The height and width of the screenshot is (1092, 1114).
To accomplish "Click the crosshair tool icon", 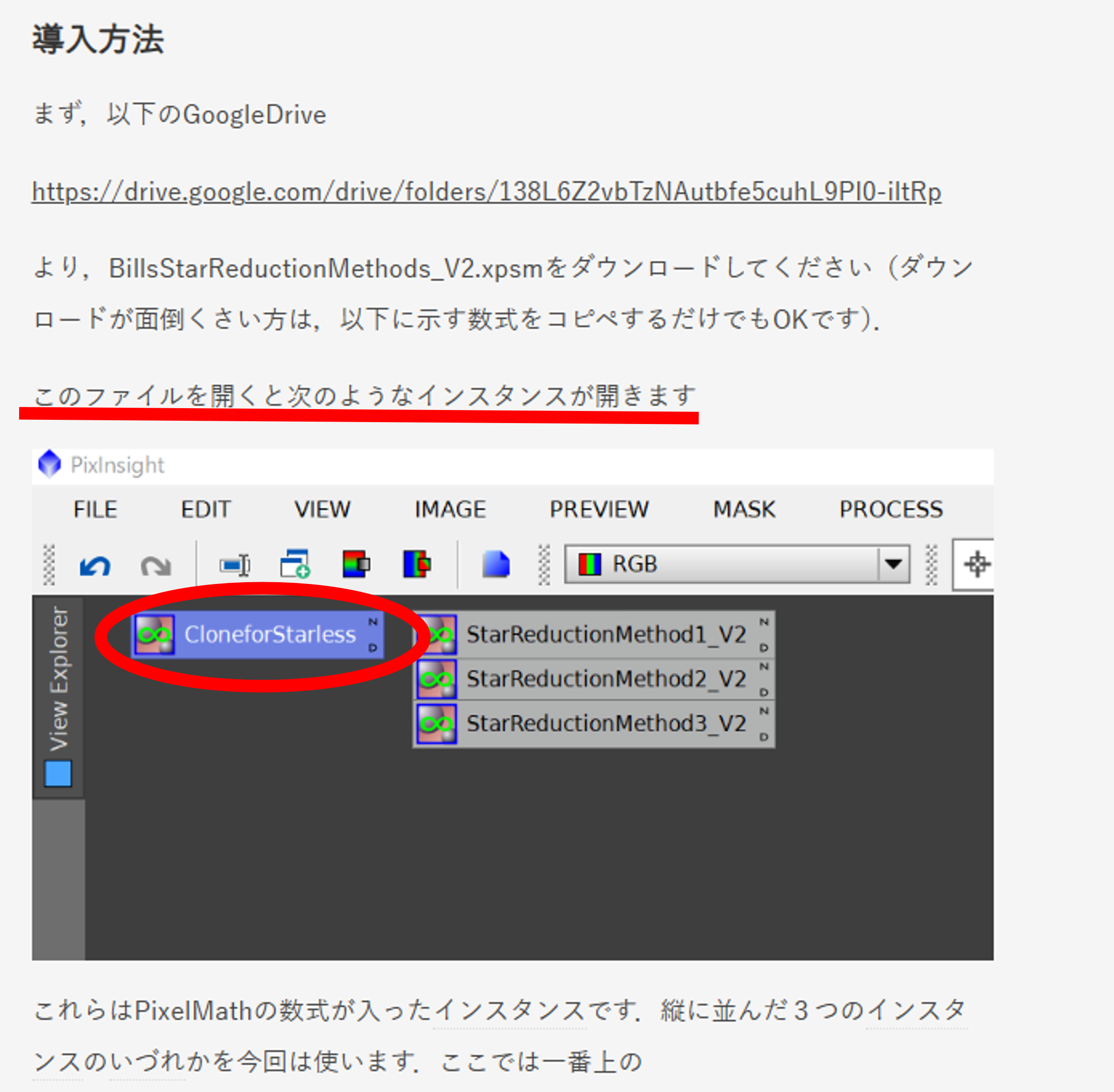I will pyautogui.click(x=977, y=564).
